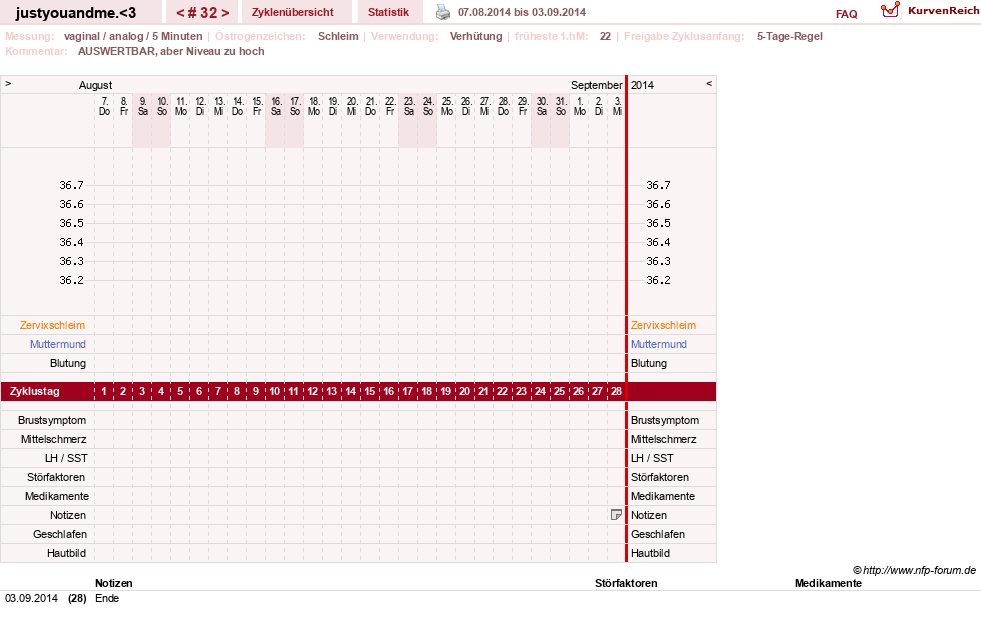The image size is (981, 622).
Task: Click the comment AUSWERTBAR, aber Niveau zu hoch
Action: tap(171, 51)
